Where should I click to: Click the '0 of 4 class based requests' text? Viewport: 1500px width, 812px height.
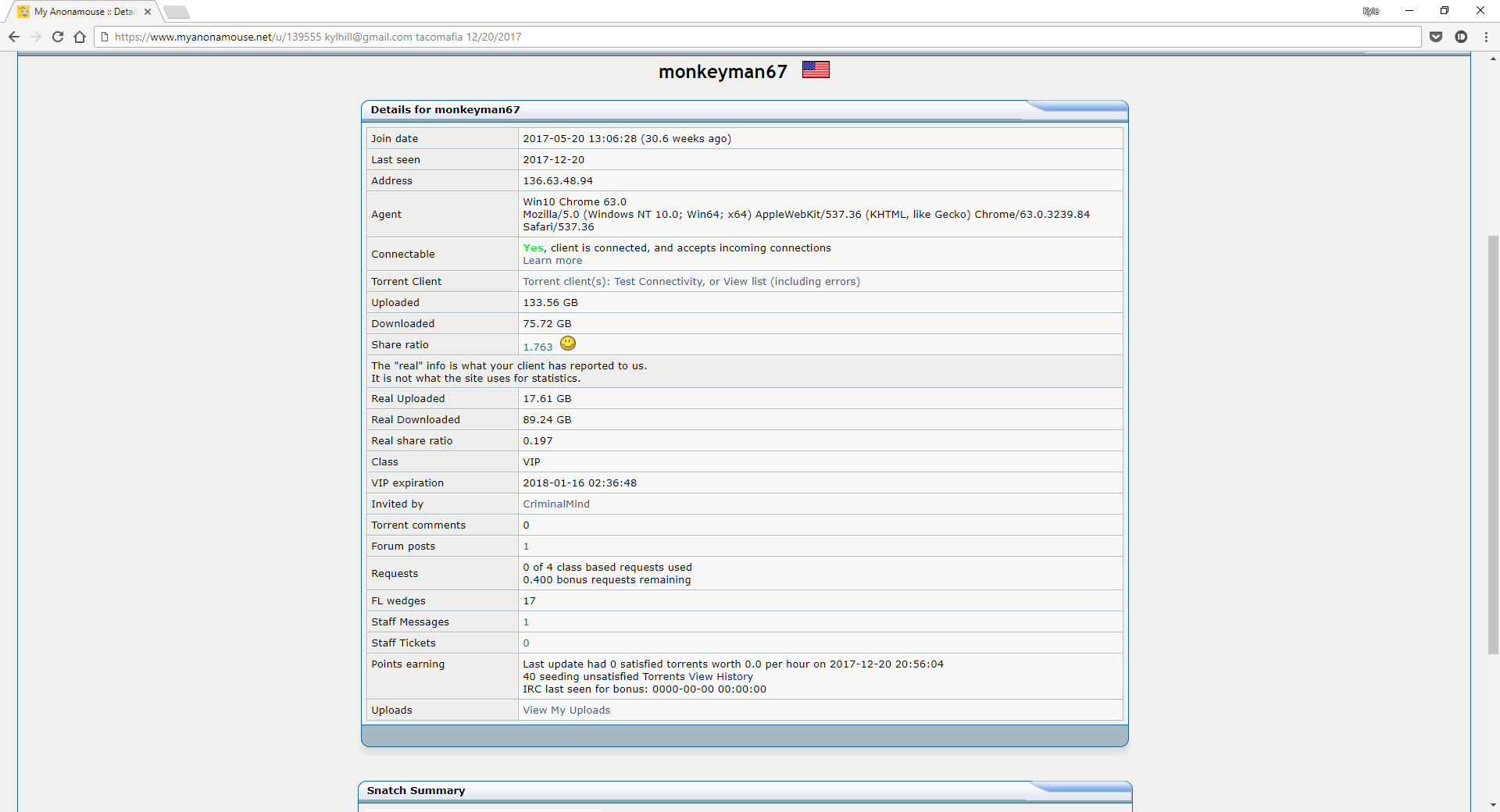607,568
